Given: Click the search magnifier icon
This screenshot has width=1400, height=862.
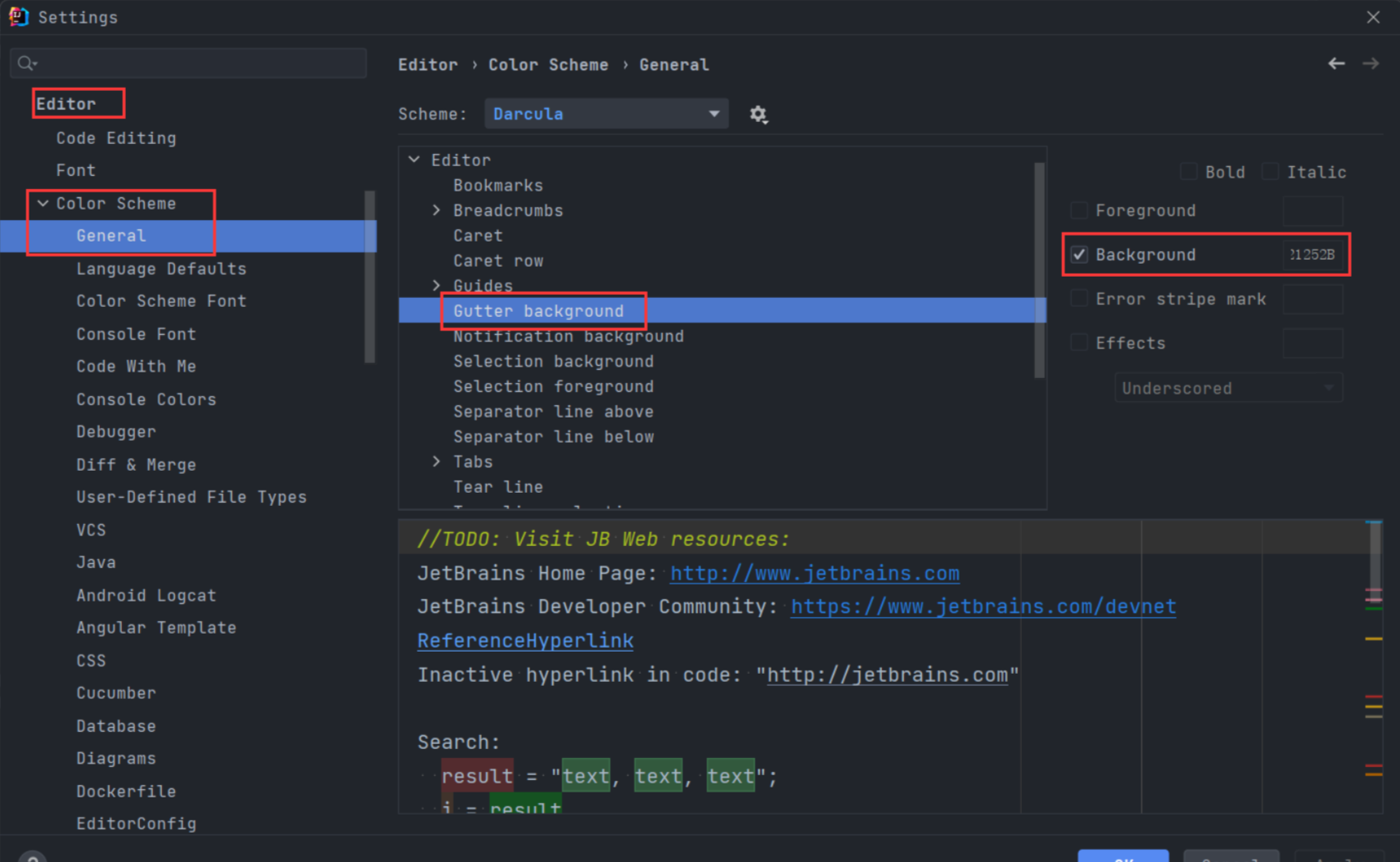Looking at the screenshot, I should [x=27, y=63].
